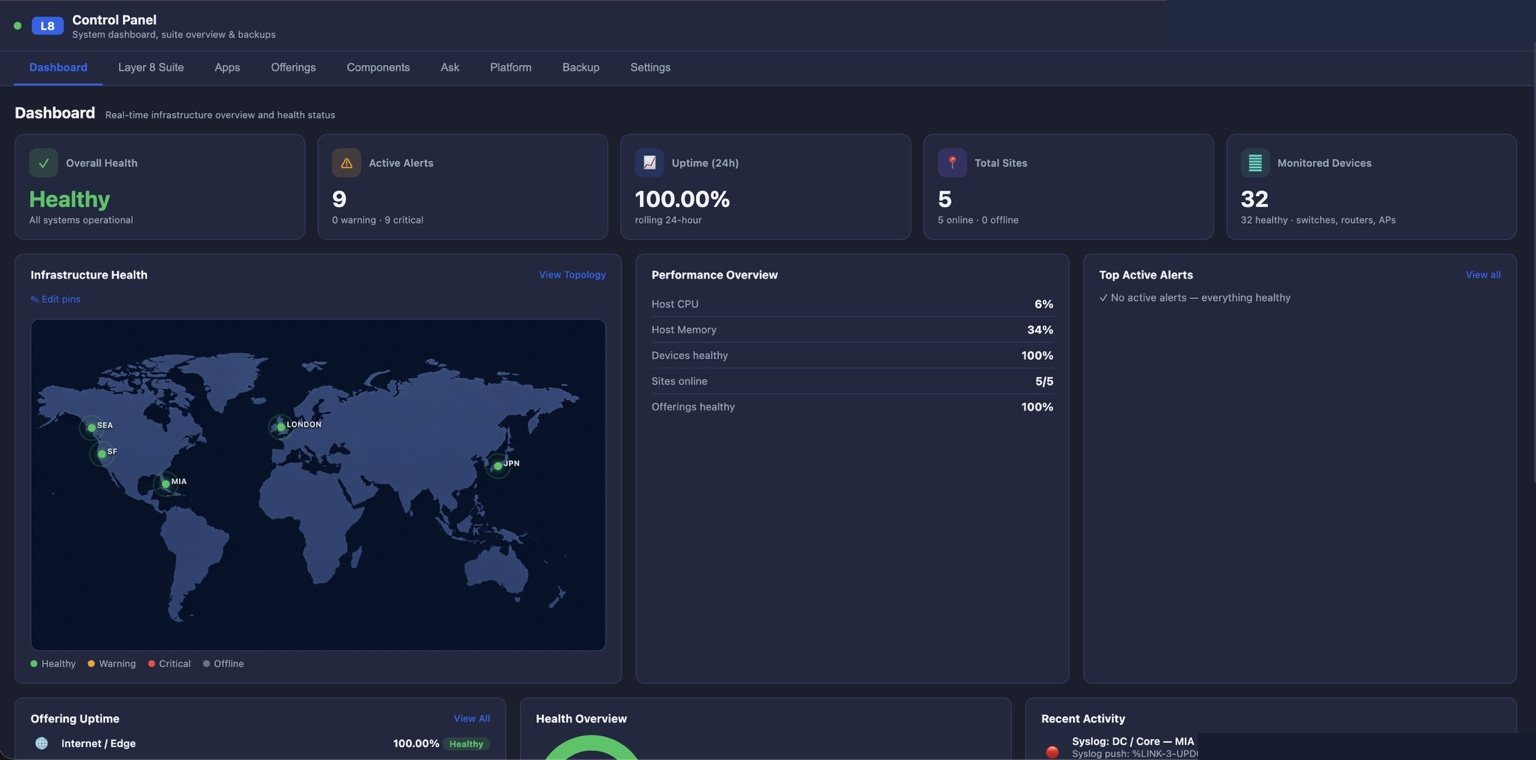Click the Host Memory row
Viewport: 1536px width, 760px height.
click(x=852, y=330)
